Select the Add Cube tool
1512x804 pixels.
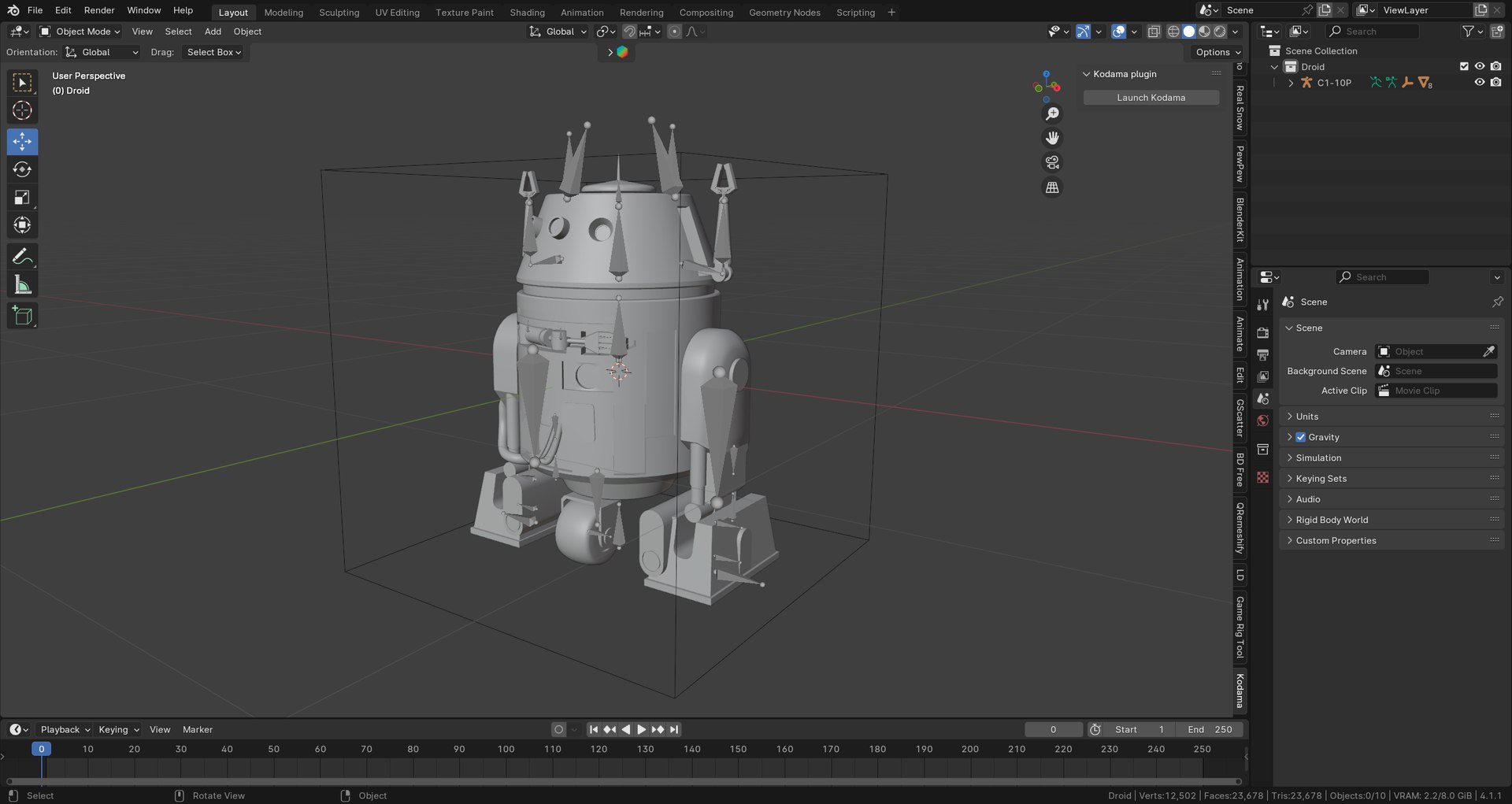(x=22, y=316)
